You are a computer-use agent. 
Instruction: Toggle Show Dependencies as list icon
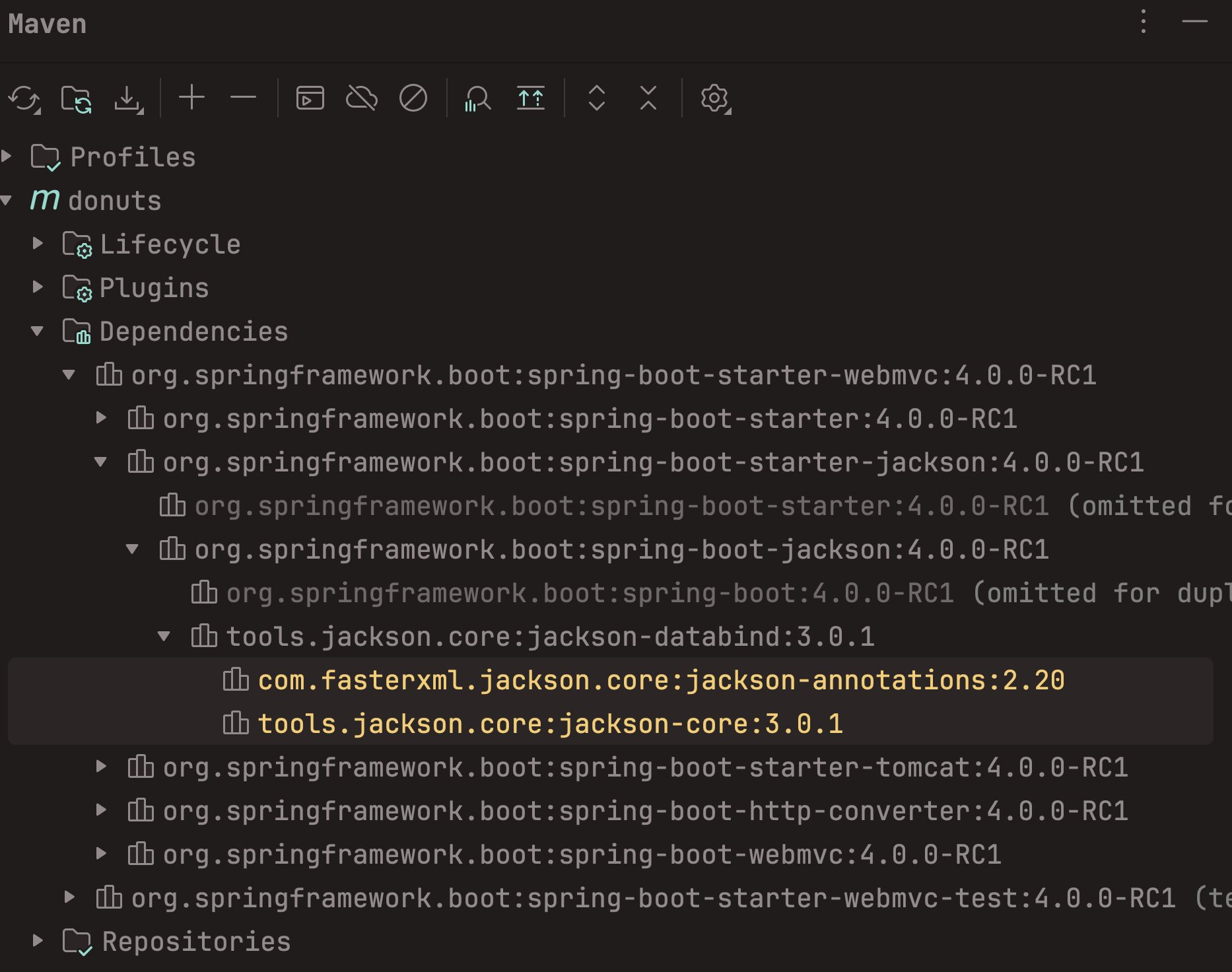530,98
